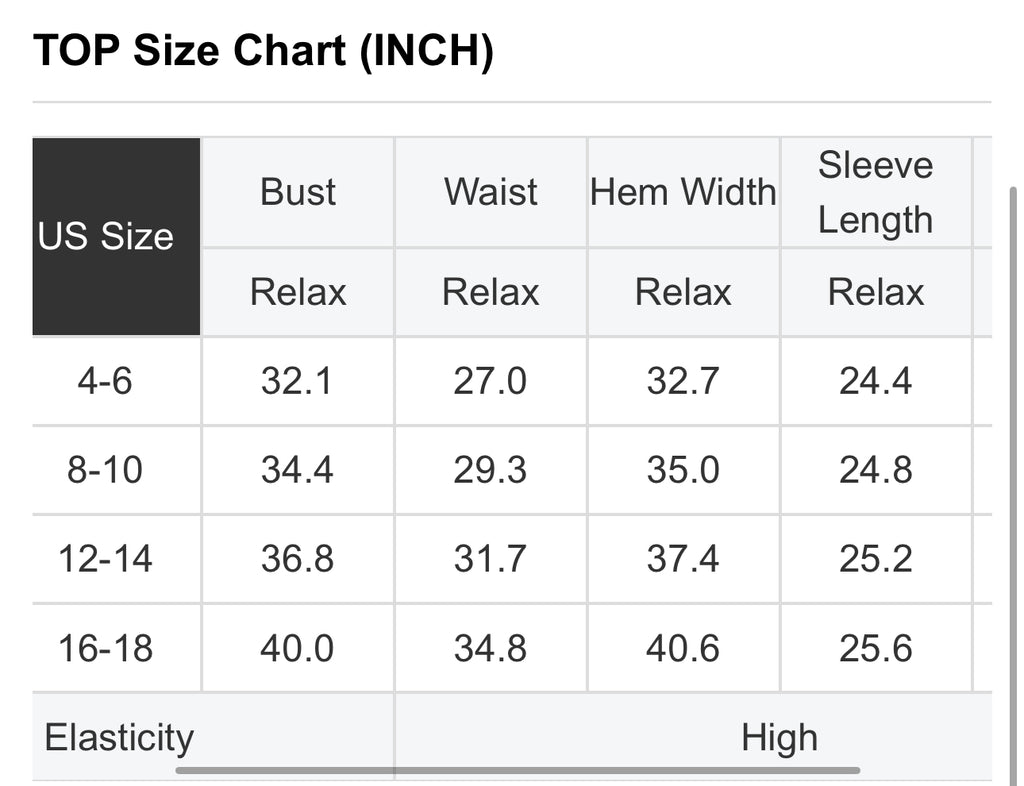Select the 8-10 size row label
The height and width of the screenshot is (786, 1024).
coord(105,470)
